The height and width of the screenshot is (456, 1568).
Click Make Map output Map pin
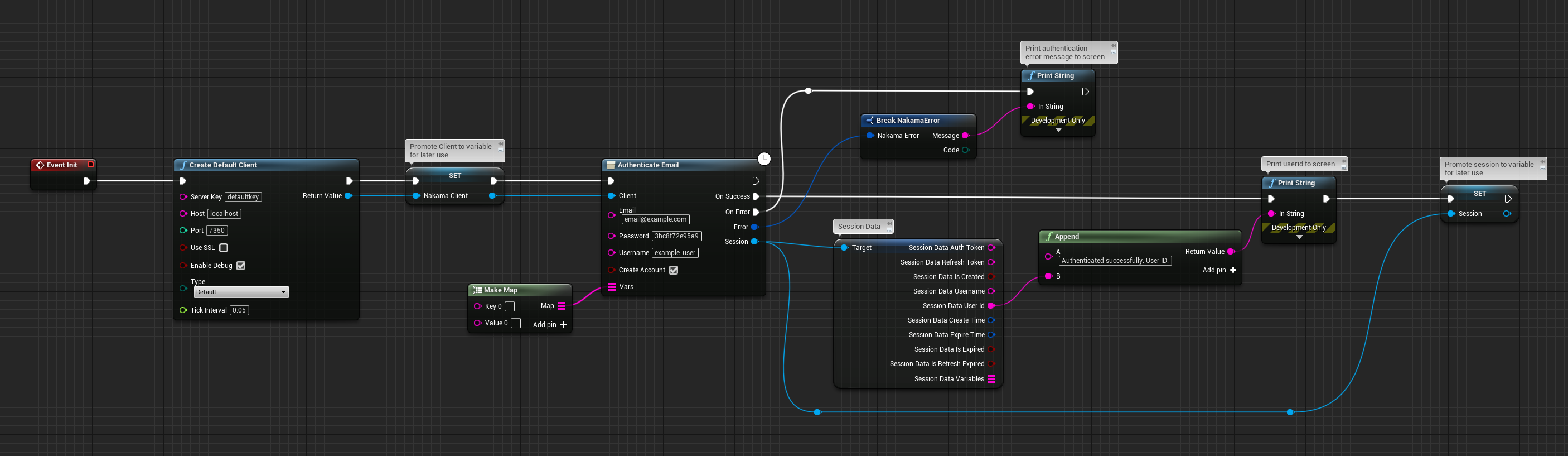coord(561,306)
